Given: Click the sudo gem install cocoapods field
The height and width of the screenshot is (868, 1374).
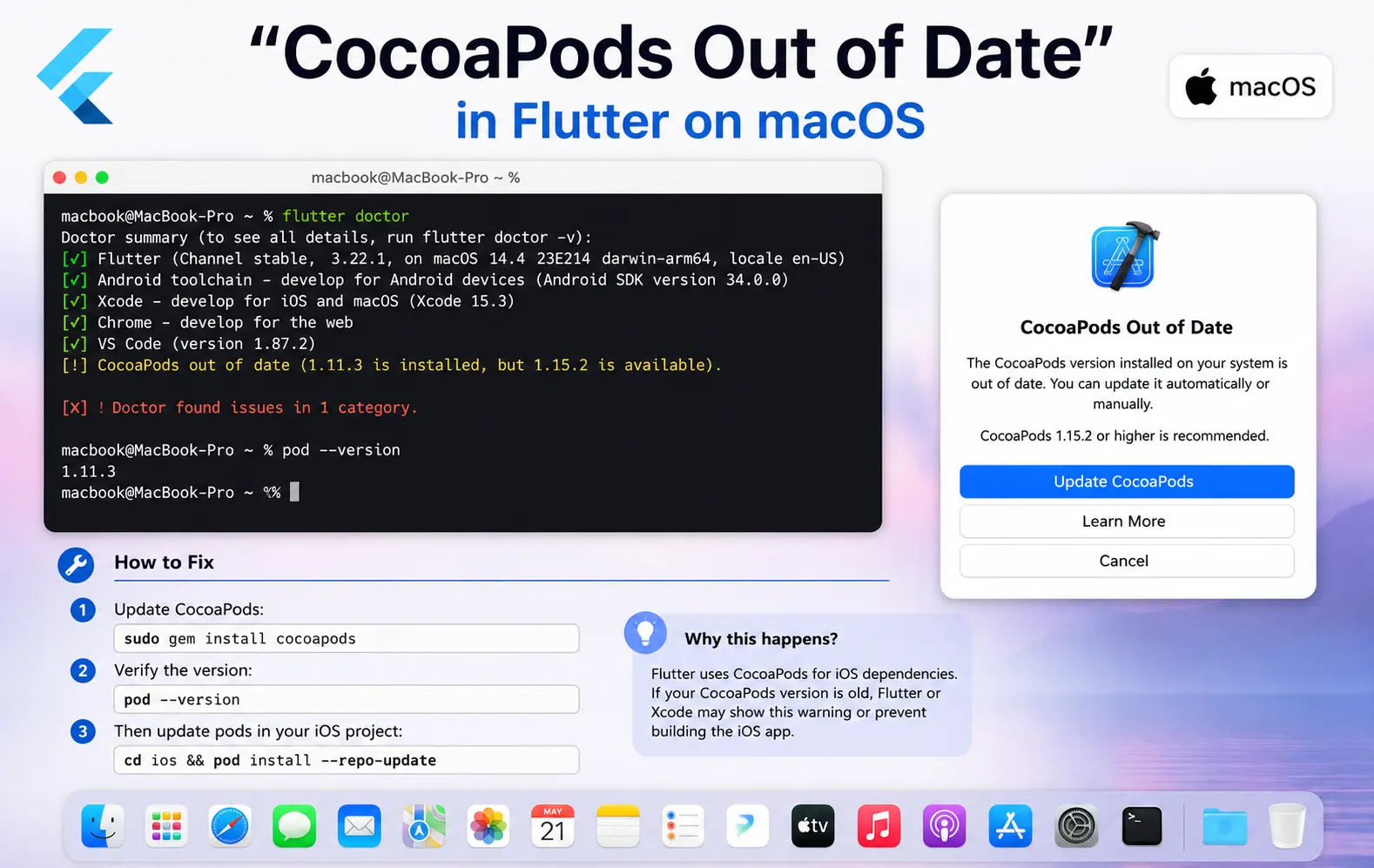Looking at the screenshot, I should click(347, 638).
